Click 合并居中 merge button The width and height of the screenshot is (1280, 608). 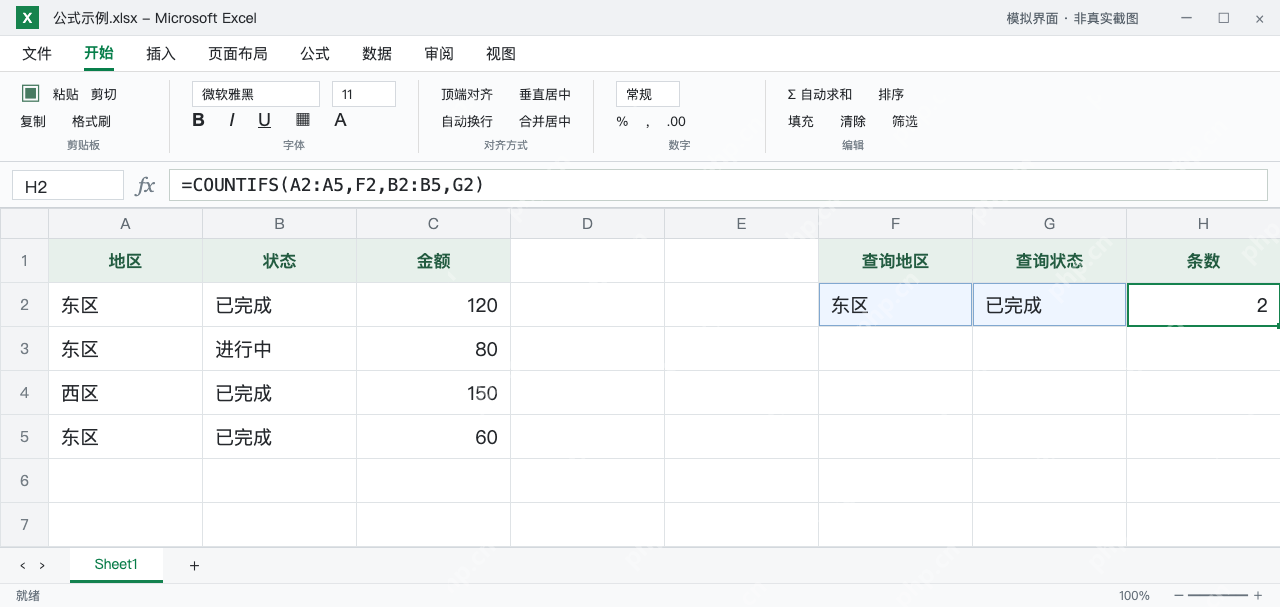click(x=545, y=121)
